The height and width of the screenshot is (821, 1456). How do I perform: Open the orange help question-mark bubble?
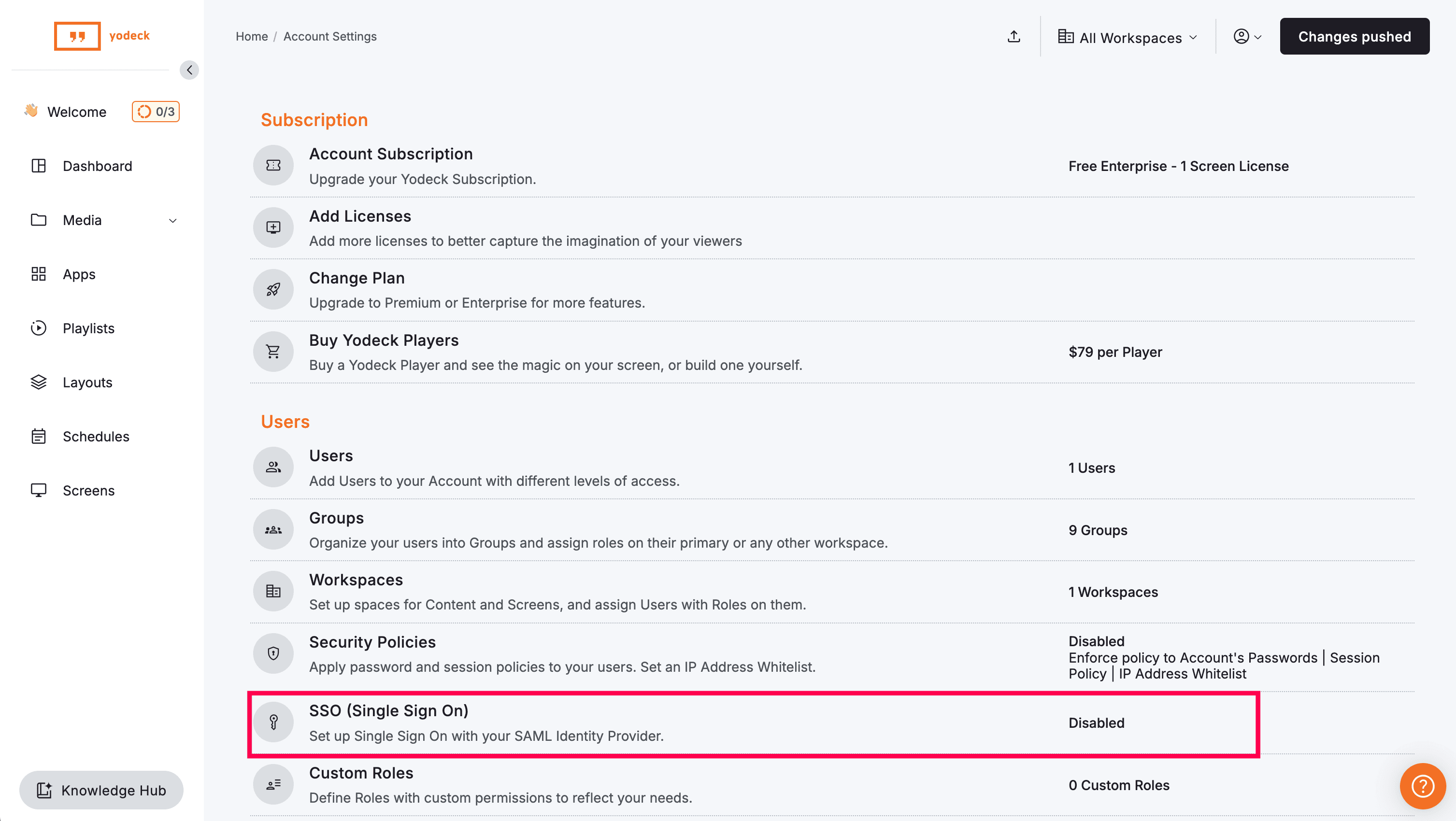coord(1422,785)
